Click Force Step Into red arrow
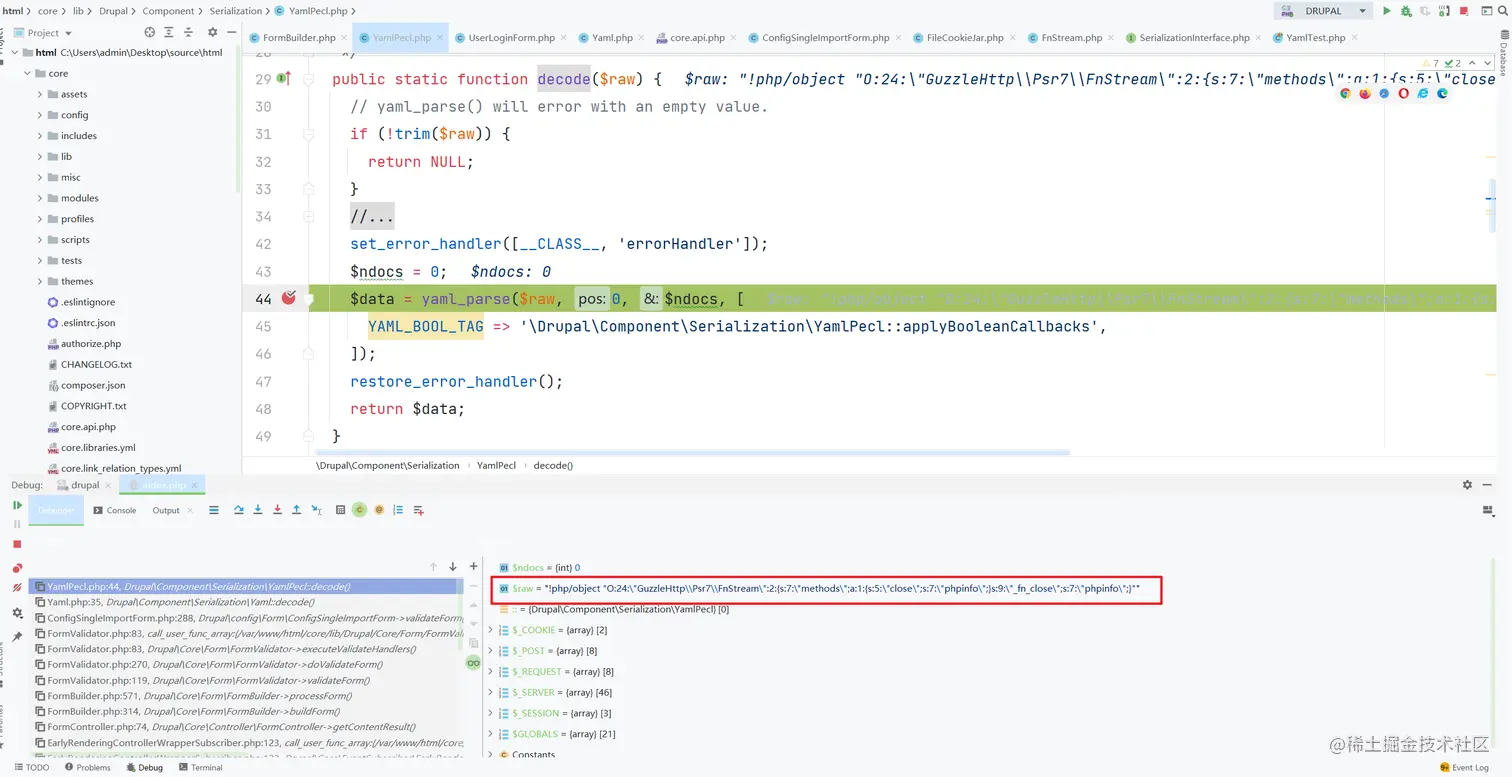1512x777 pixels. tap(277, 510)
